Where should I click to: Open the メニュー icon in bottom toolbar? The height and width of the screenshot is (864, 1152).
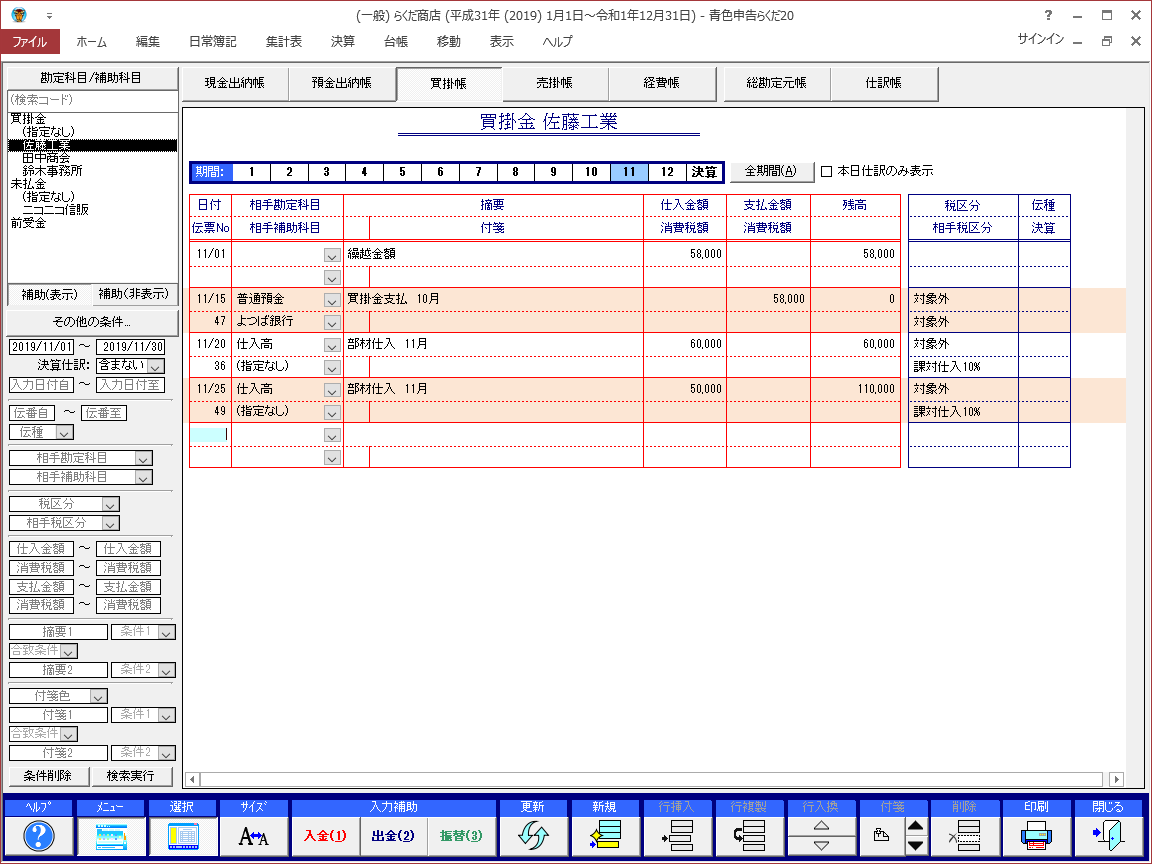click(x=111, y=836)
